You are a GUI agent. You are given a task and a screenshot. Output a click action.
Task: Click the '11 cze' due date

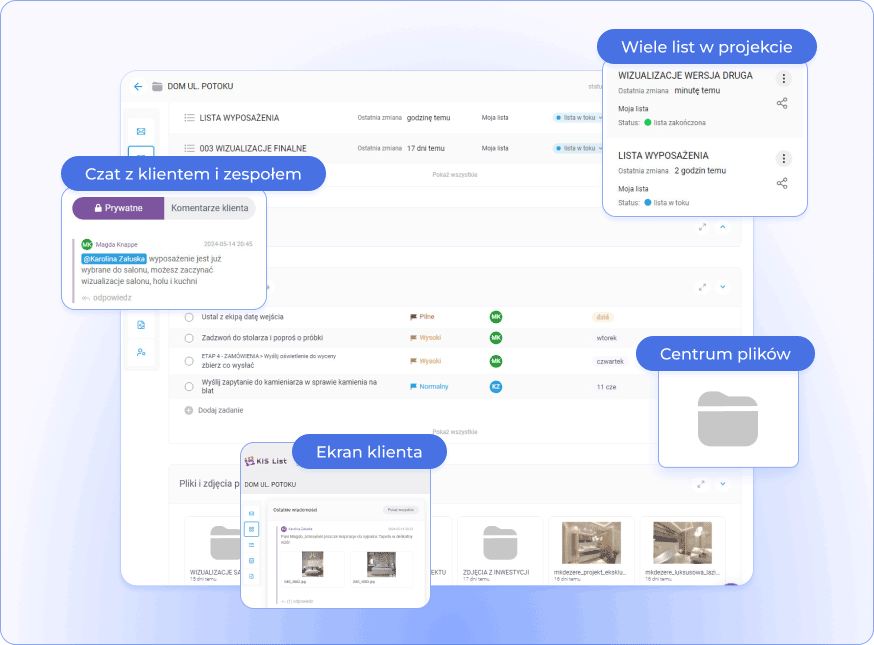point(606,387)
